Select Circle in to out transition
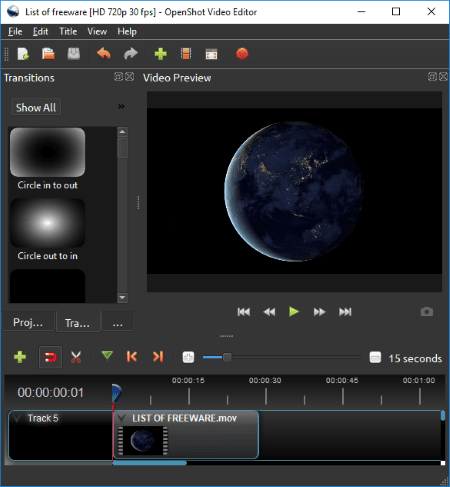This screenshot has height=487, width=450. 47,159
